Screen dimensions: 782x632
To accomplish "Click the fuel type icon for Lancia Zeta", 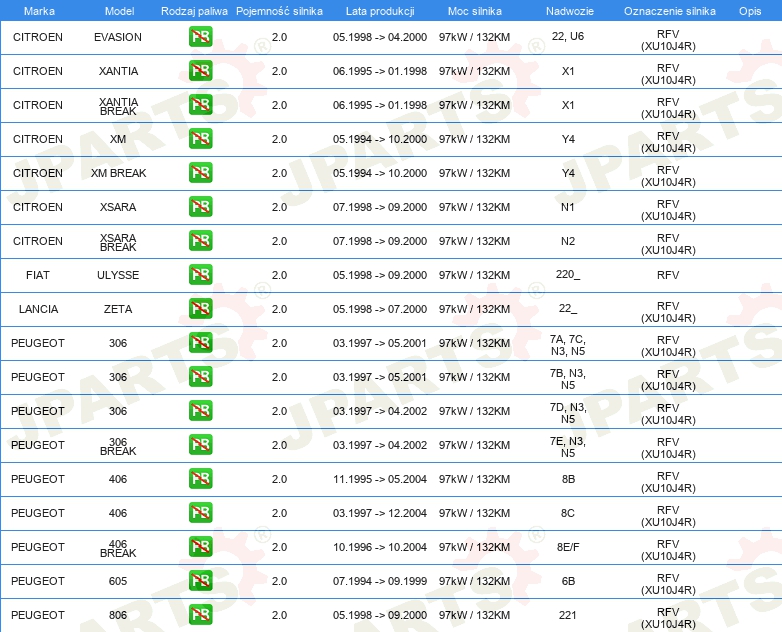I will click(x=200, y=308).
